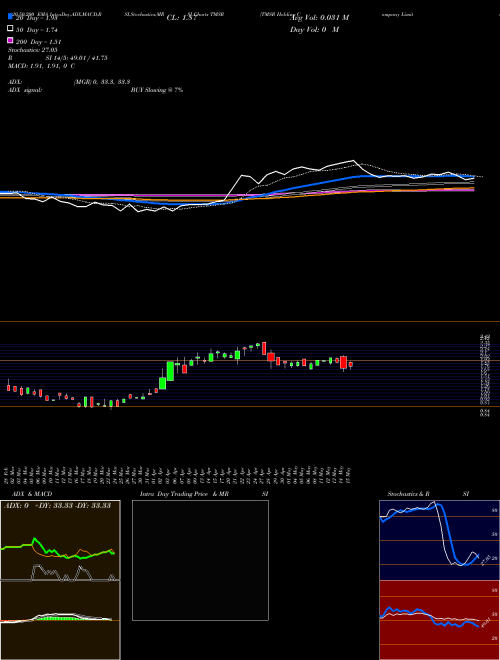The width and height of the screenshot is (500, 660).
Task: Click the white 50 Day legend swatch
Action: (10, 29)
